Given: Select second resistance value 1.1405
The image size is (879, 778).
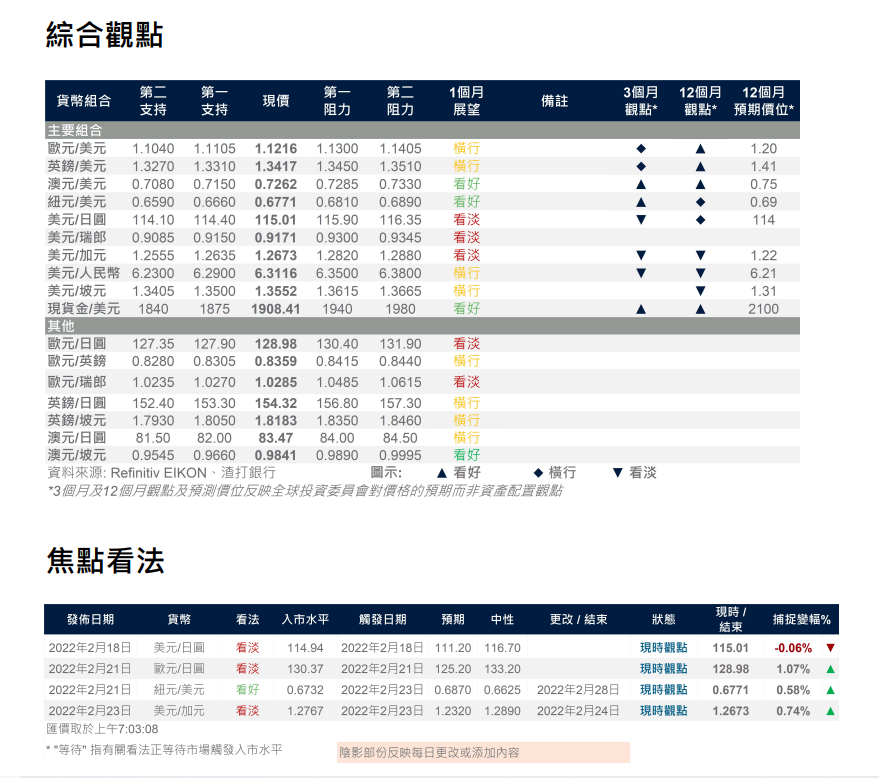Looking at the screenshot, I should click(400, 149).
